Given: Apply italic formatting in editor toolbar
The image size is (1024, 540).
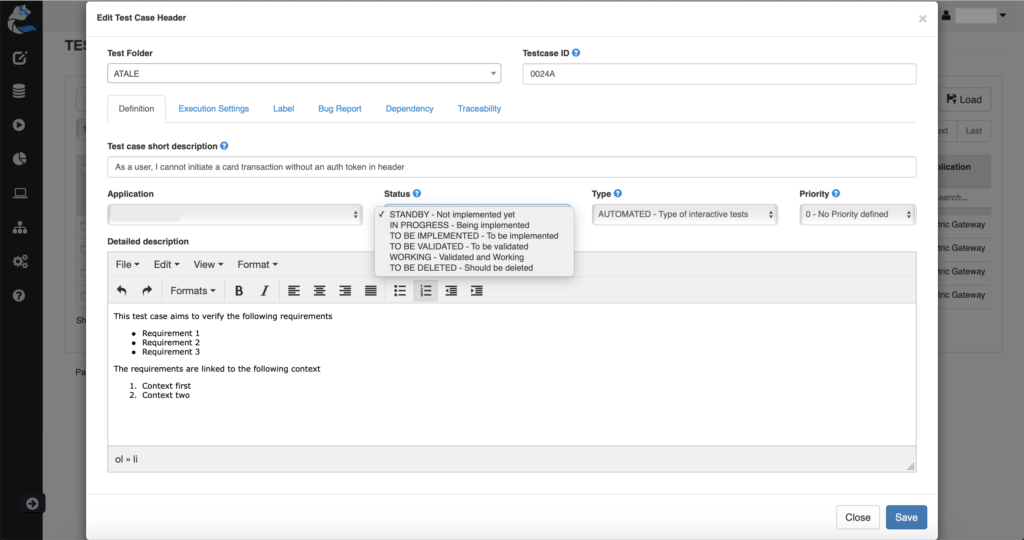Looking at the screenshot, I should 264,291.
